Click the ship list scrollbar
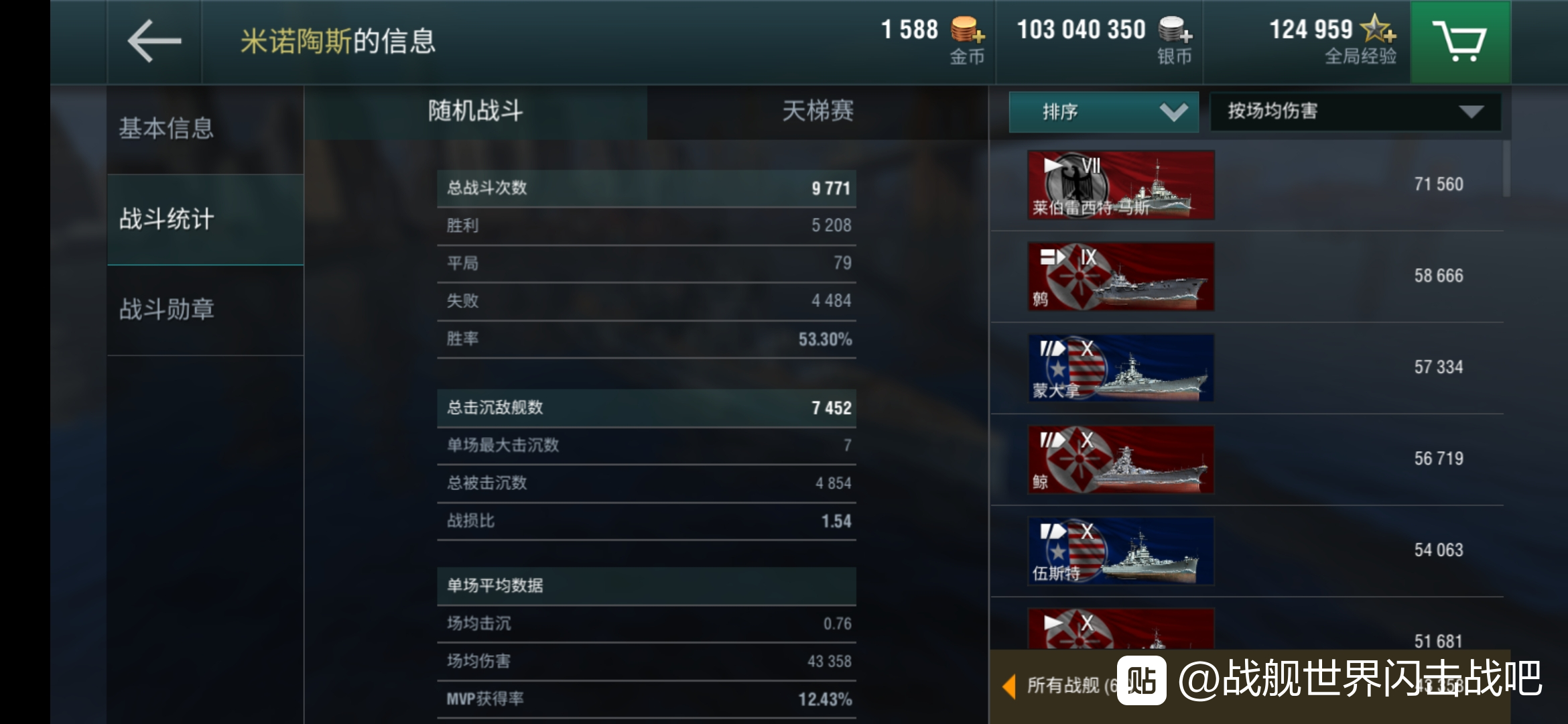This screenshot has height=724, width=1568. [1506, 169]
